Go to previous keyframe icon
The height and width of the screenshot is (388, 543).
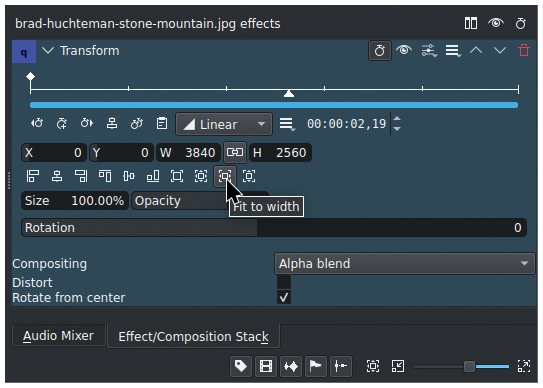pyautogui.click(x=37, y=123)
